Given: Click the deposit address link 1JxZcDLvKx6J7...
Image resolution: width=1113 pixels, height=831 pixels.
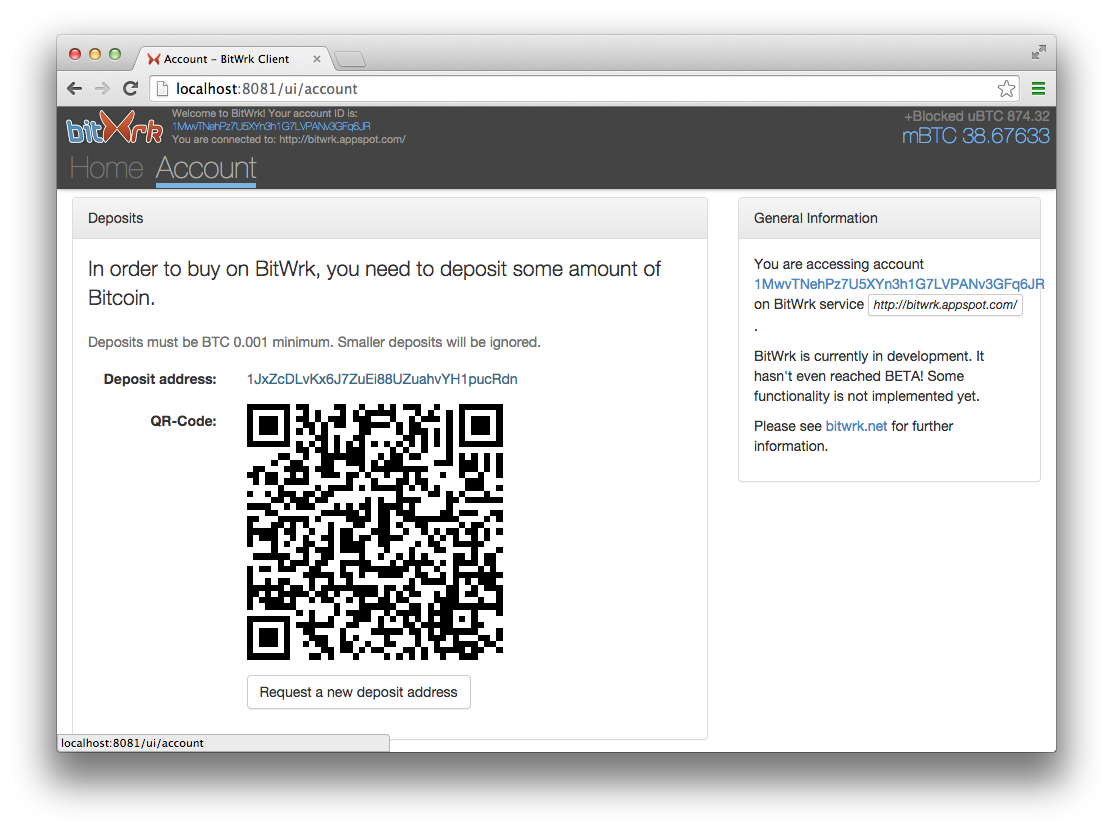Looking at the screenshot, I should pos(382,379).
